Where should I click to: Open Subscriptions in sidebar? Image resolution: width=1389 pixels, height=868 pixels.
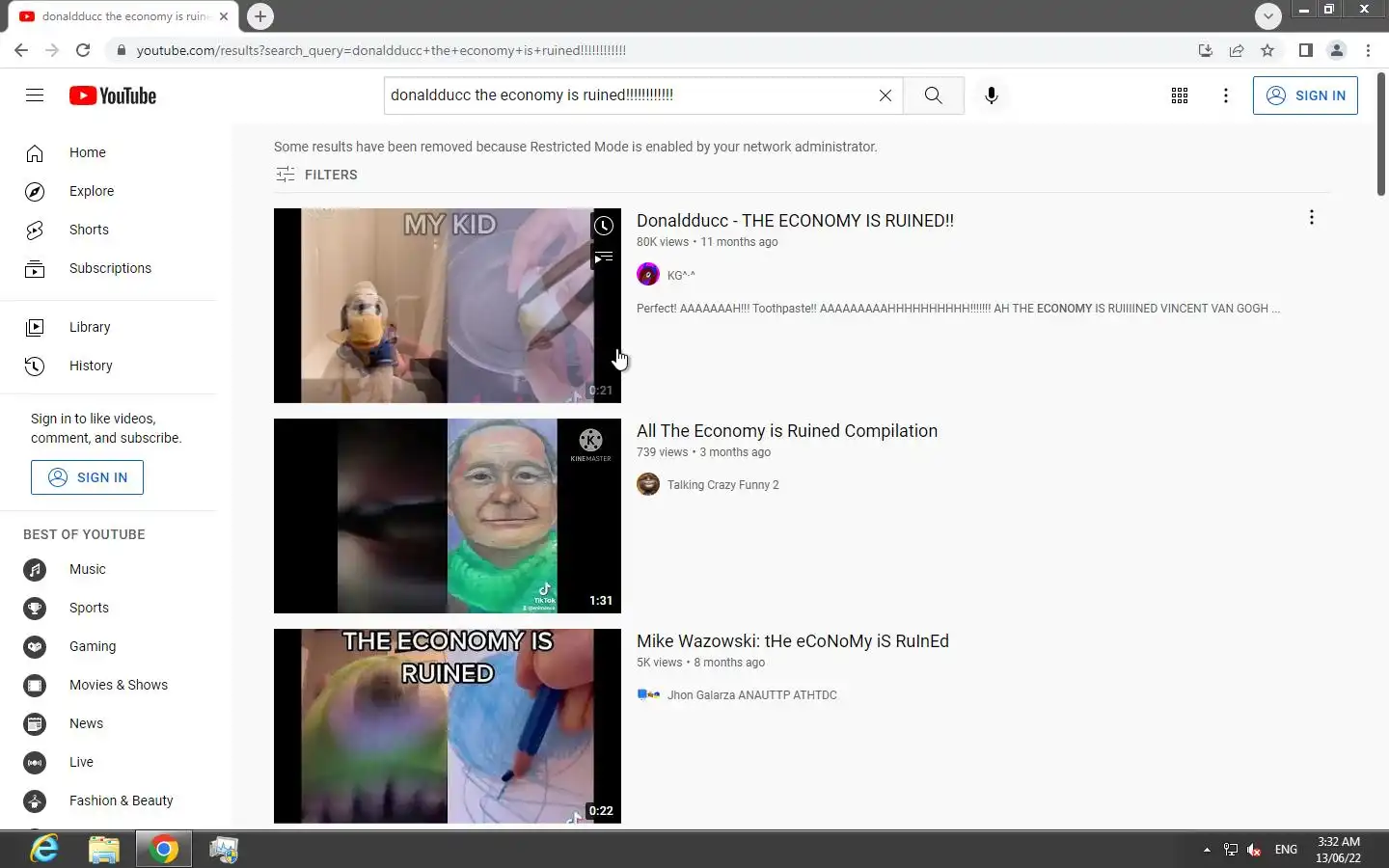point(108,268)
